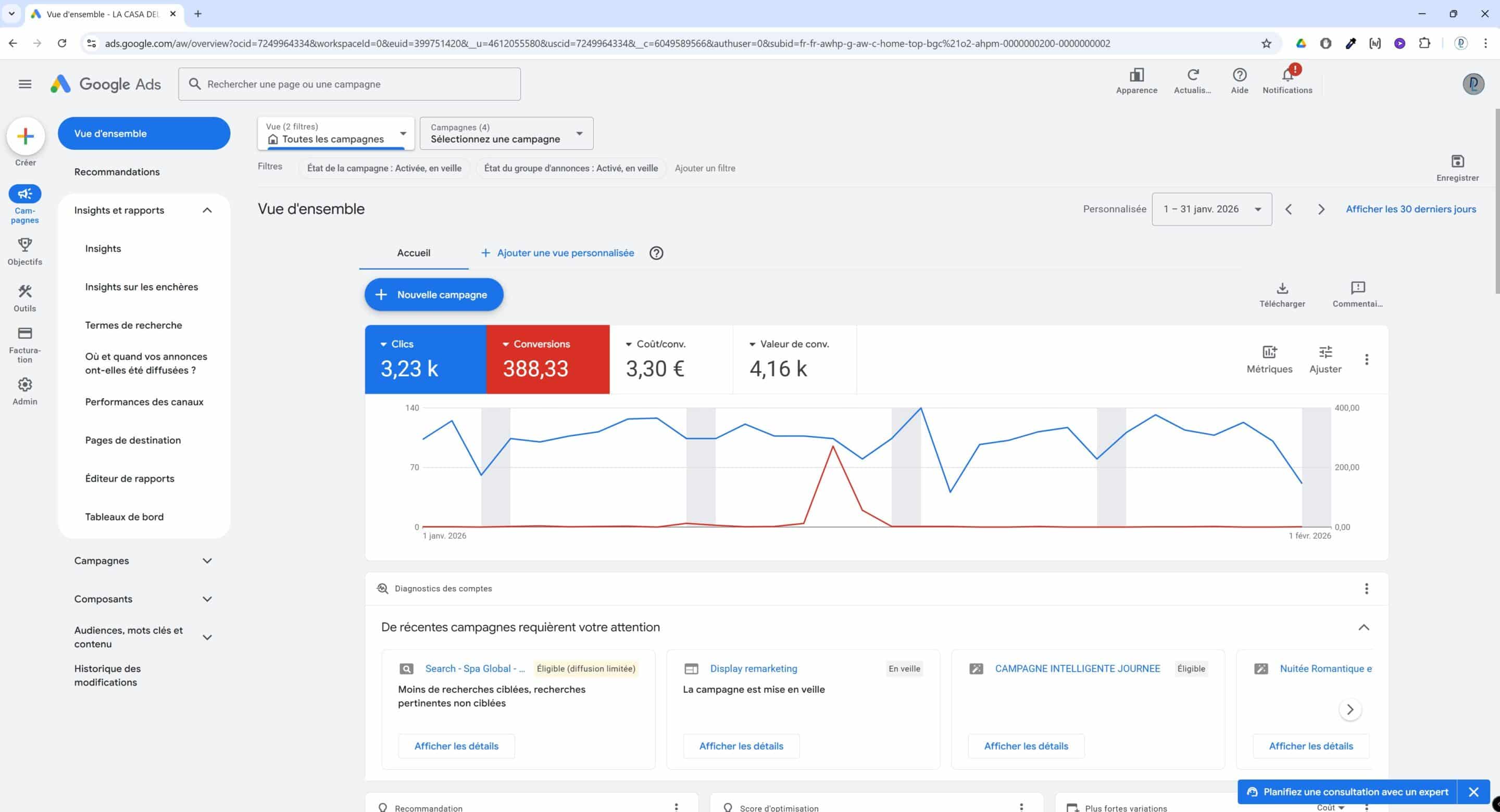Open the date range dropdown

coord(1211,208)
